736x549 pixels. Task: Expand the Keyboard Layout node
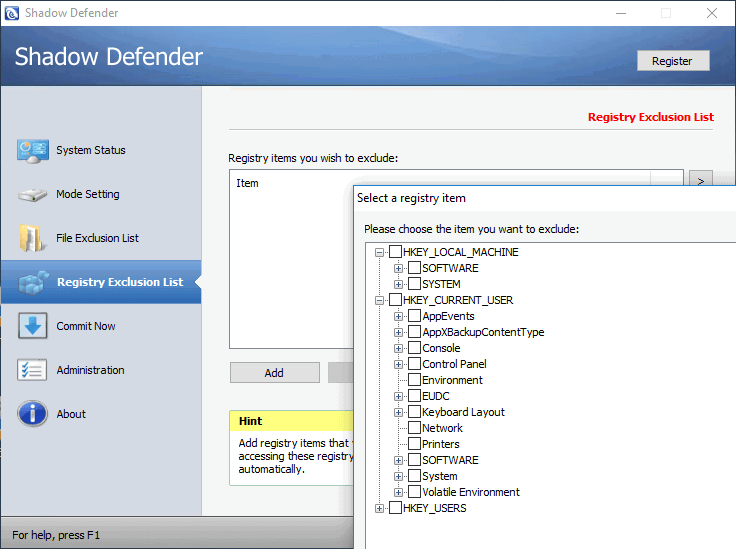[398, 412]
